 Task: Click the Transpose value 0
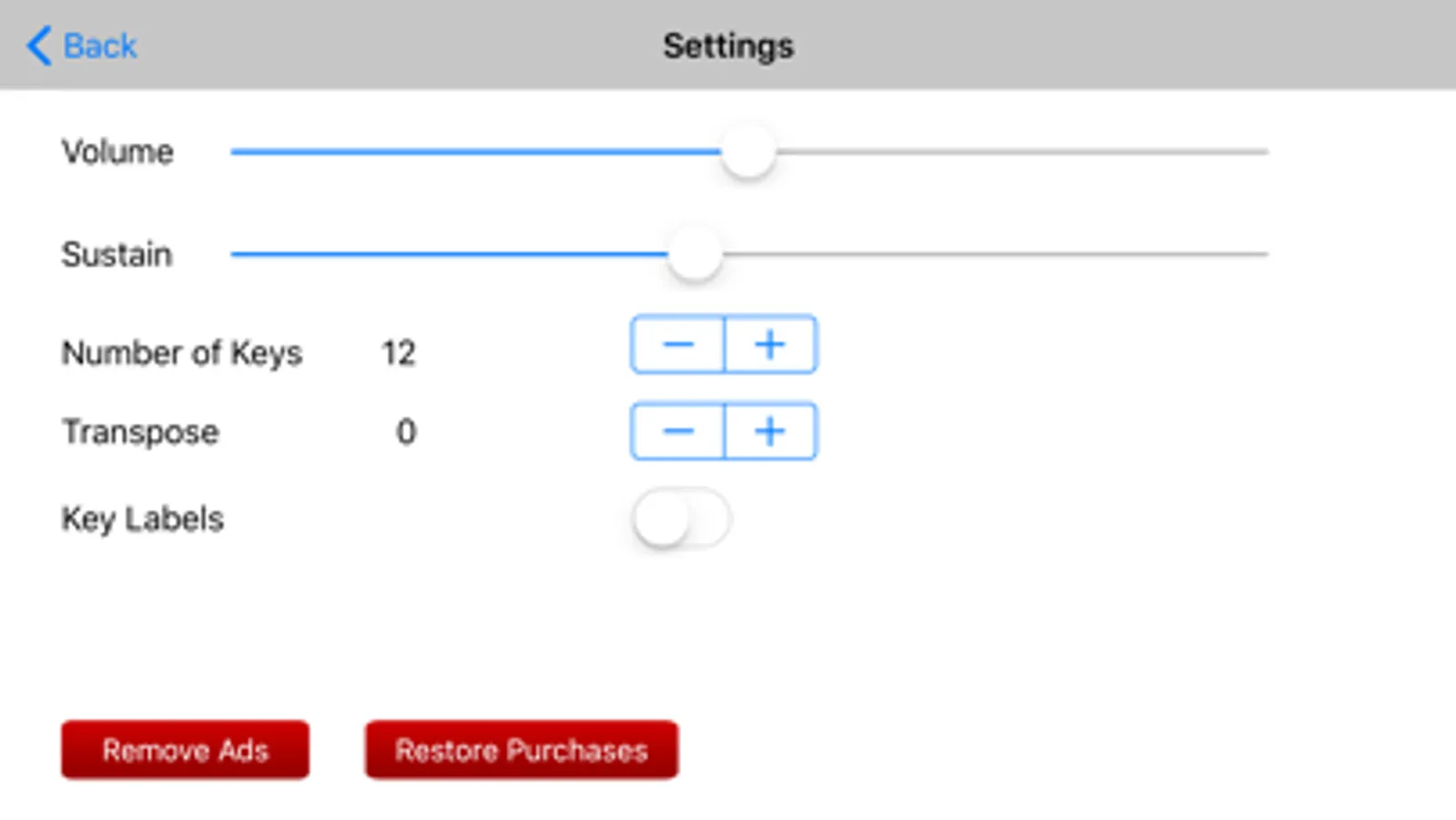(x=406, y=431)
